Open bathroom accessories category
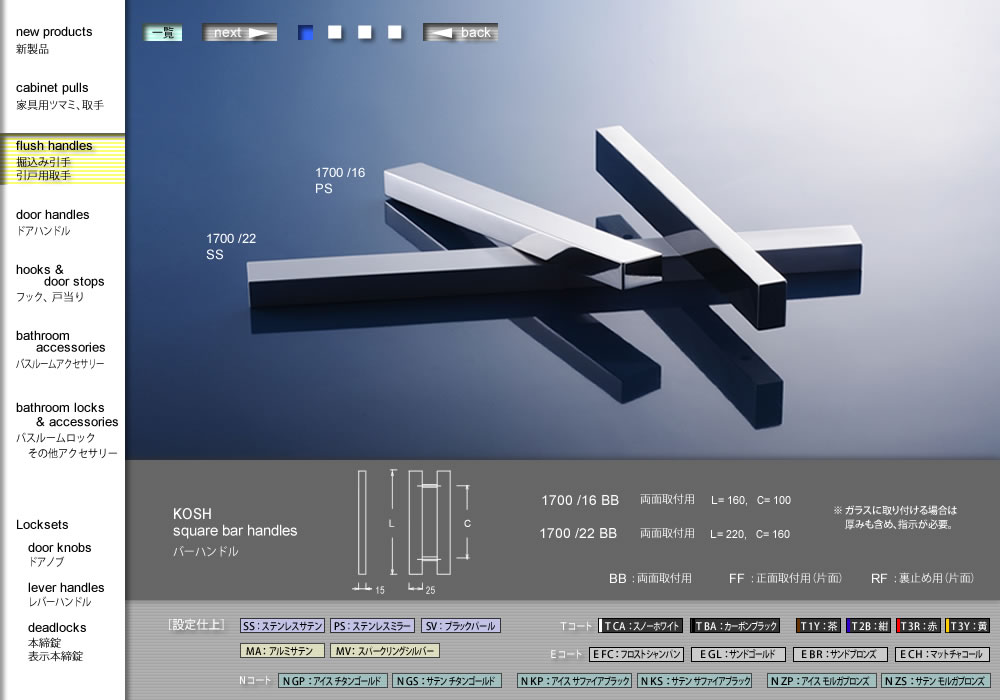This screenshot has height=700, width=1000. (60, 349)
